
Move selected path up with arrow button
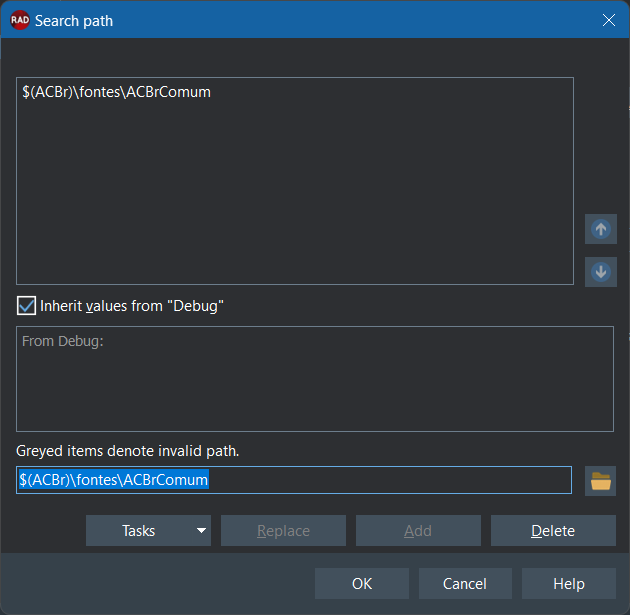[x=601, y=229]
